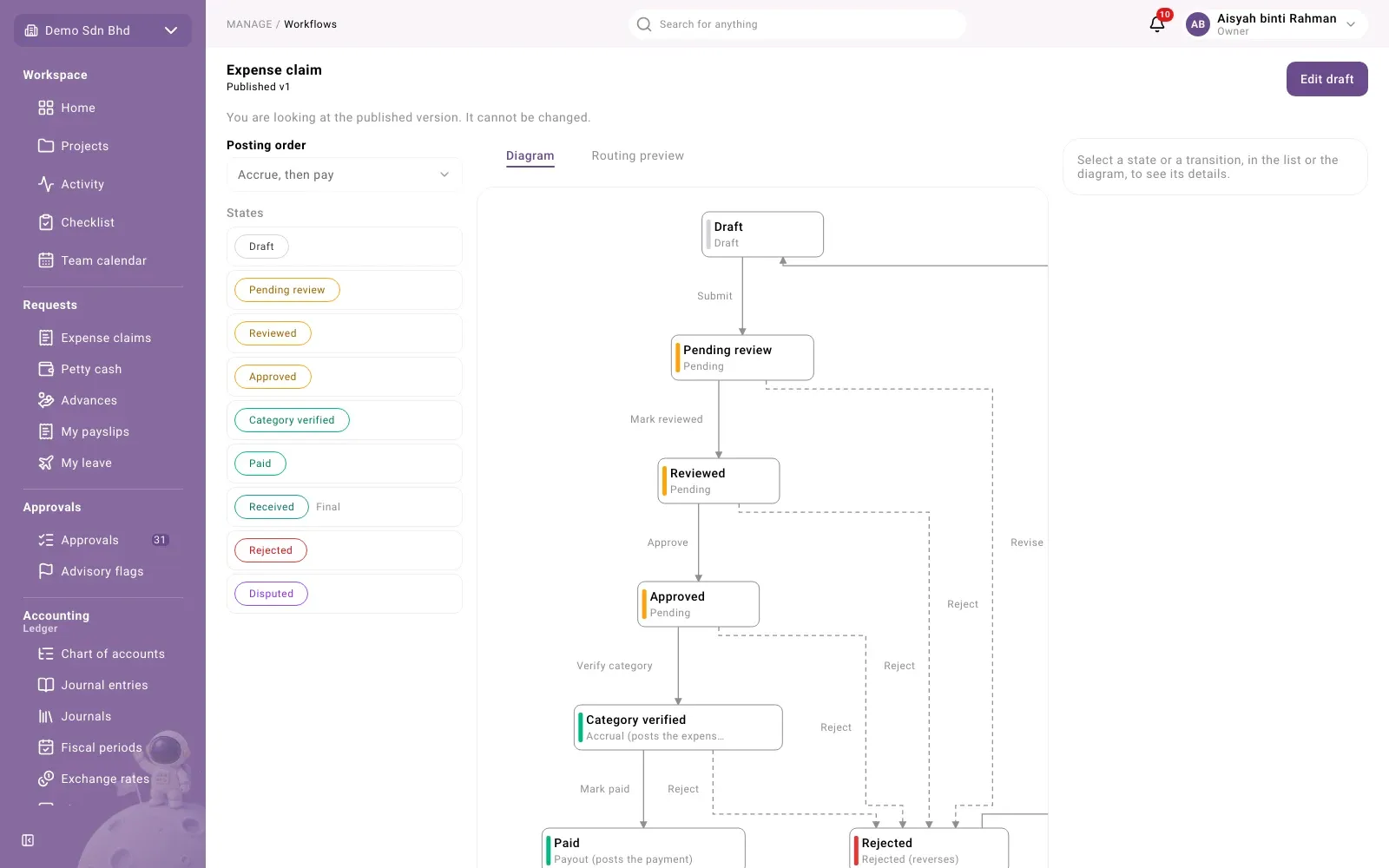Select the Pending review state pill

(287, 290)
